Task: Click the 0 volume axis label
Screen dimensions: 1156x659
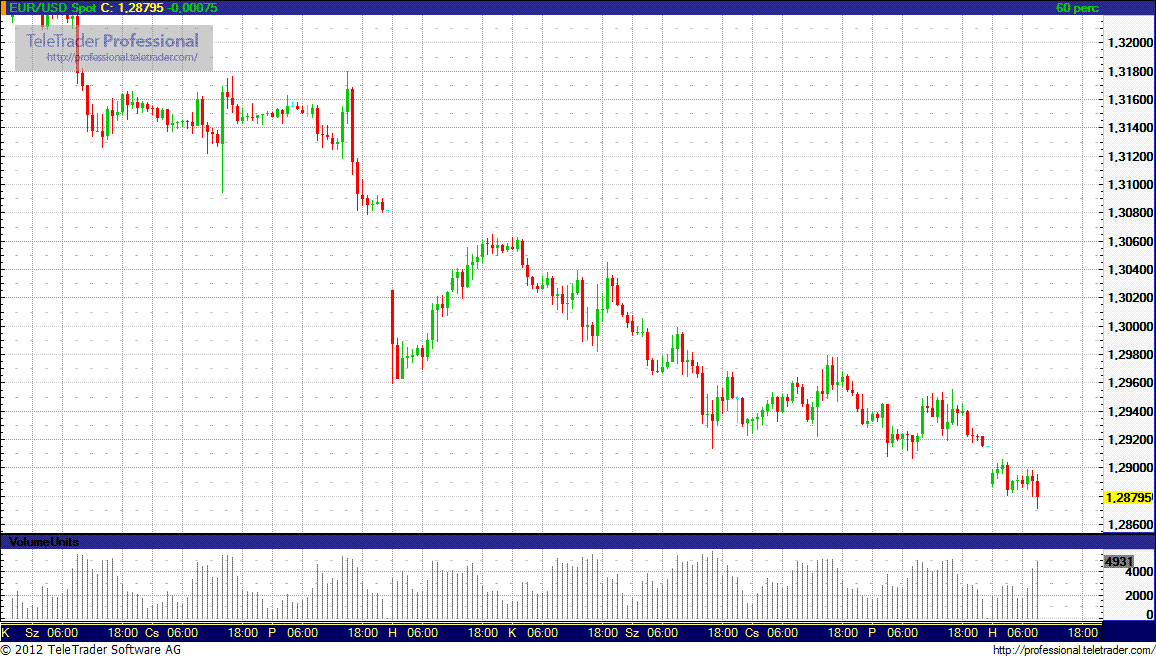Action: click(x=1149, y=614)
